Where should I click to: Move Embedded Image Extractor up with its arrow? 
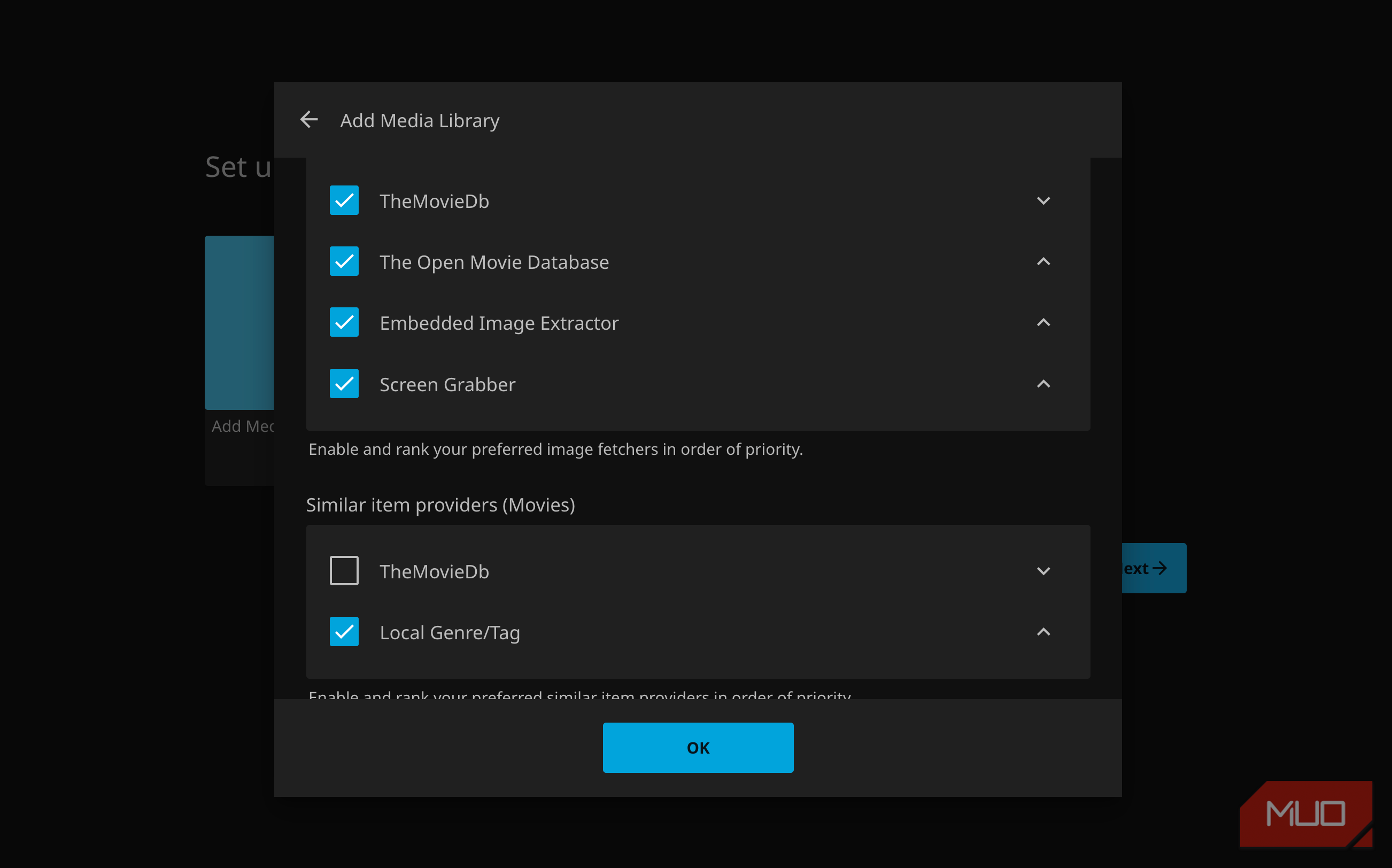point(1043,322)
